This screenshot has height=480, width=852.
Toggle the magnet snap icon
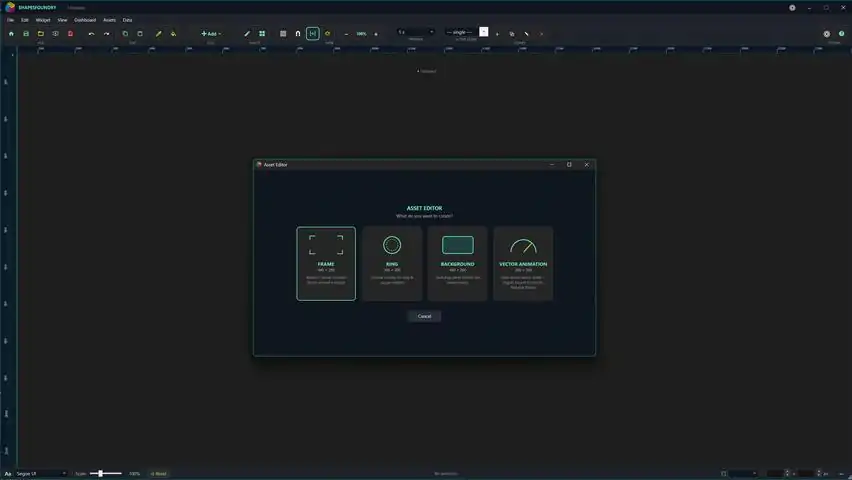tap(298, 34)
